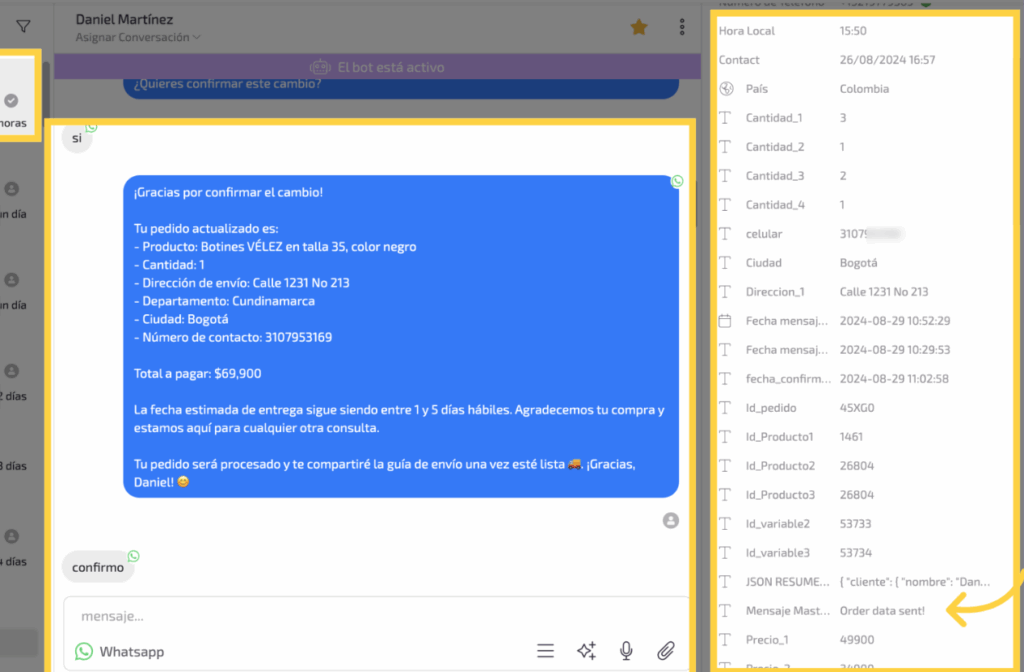Click the 'confirmo' message bubble
This screenshot has width=1024, height=672.
coord(98,567)
